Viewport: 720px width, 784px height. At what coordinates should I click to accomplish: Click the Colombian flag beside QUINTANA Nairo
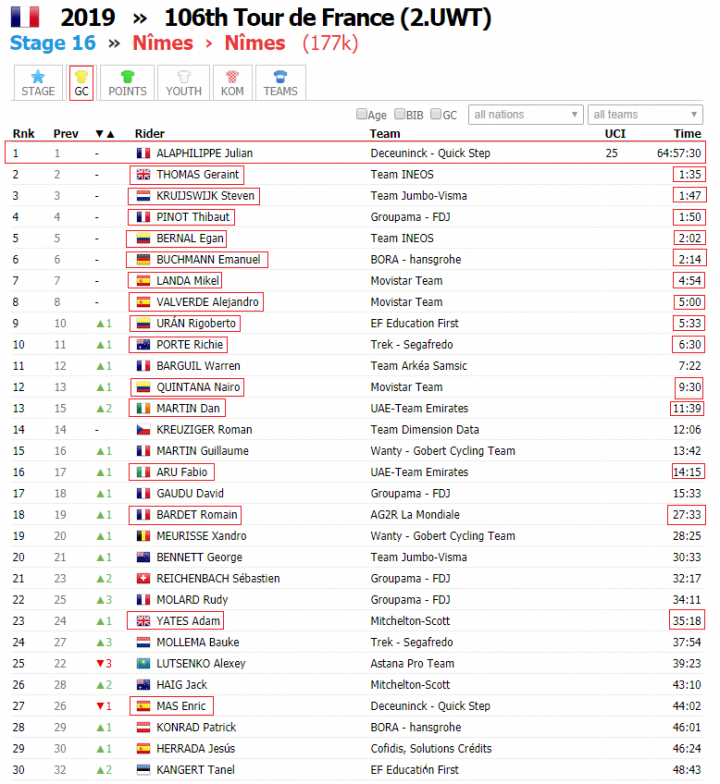tap(144, 387)
